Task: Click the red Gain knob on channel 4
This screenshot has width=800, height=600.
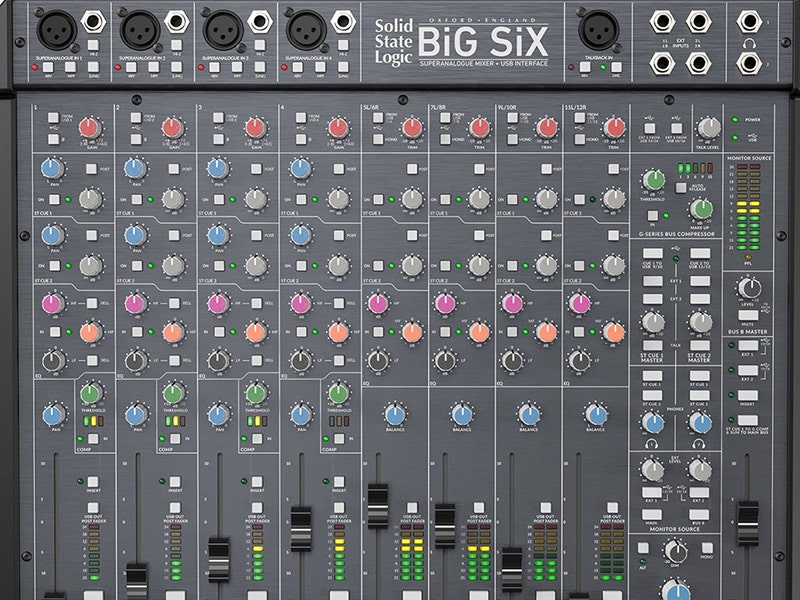Action: (338, 128)
